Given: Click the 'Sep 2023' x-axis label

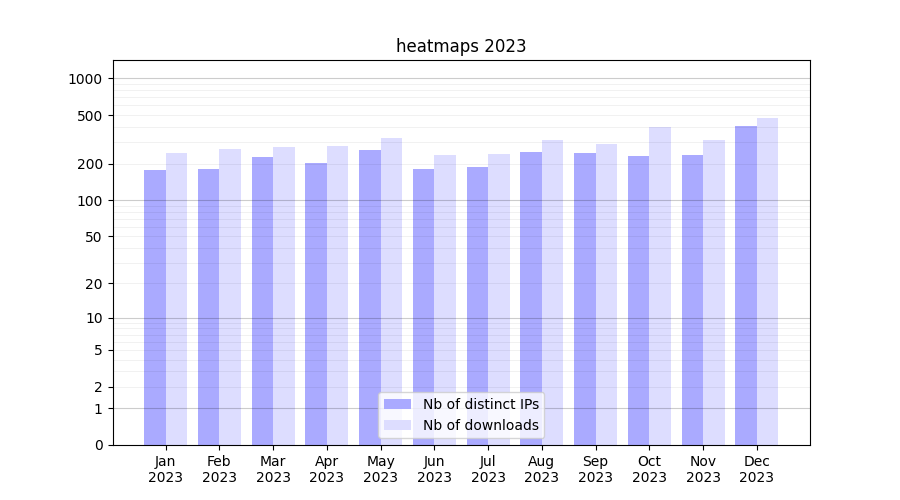Looking at the screenshot, I should tap(595, 469).
